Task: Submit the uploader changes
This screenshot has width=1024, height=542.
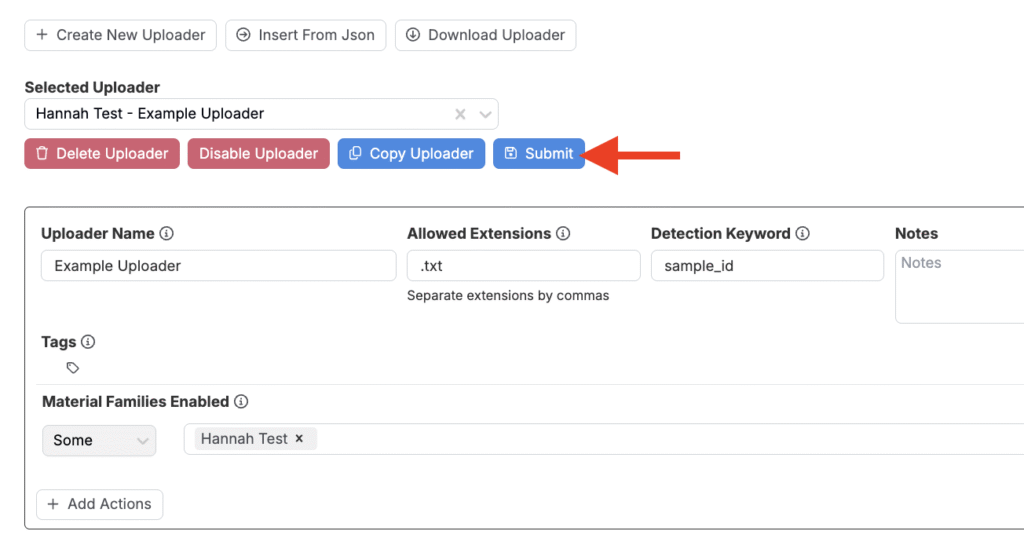Action: pos(539,154)
